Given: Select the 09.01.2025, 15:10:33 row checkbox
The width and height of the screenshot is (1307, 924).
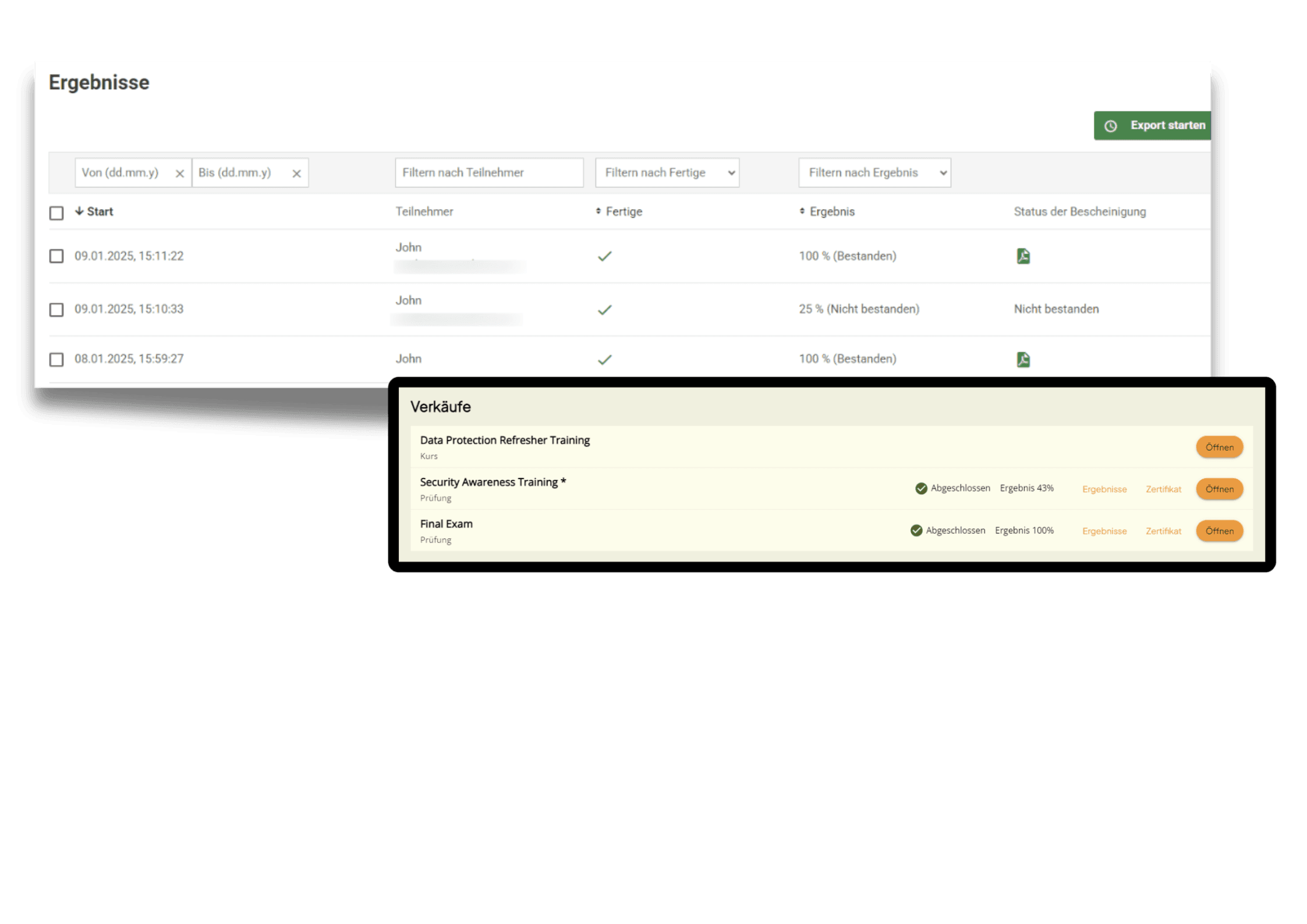Looking at the screenshot, I should (x=56, y=309).
